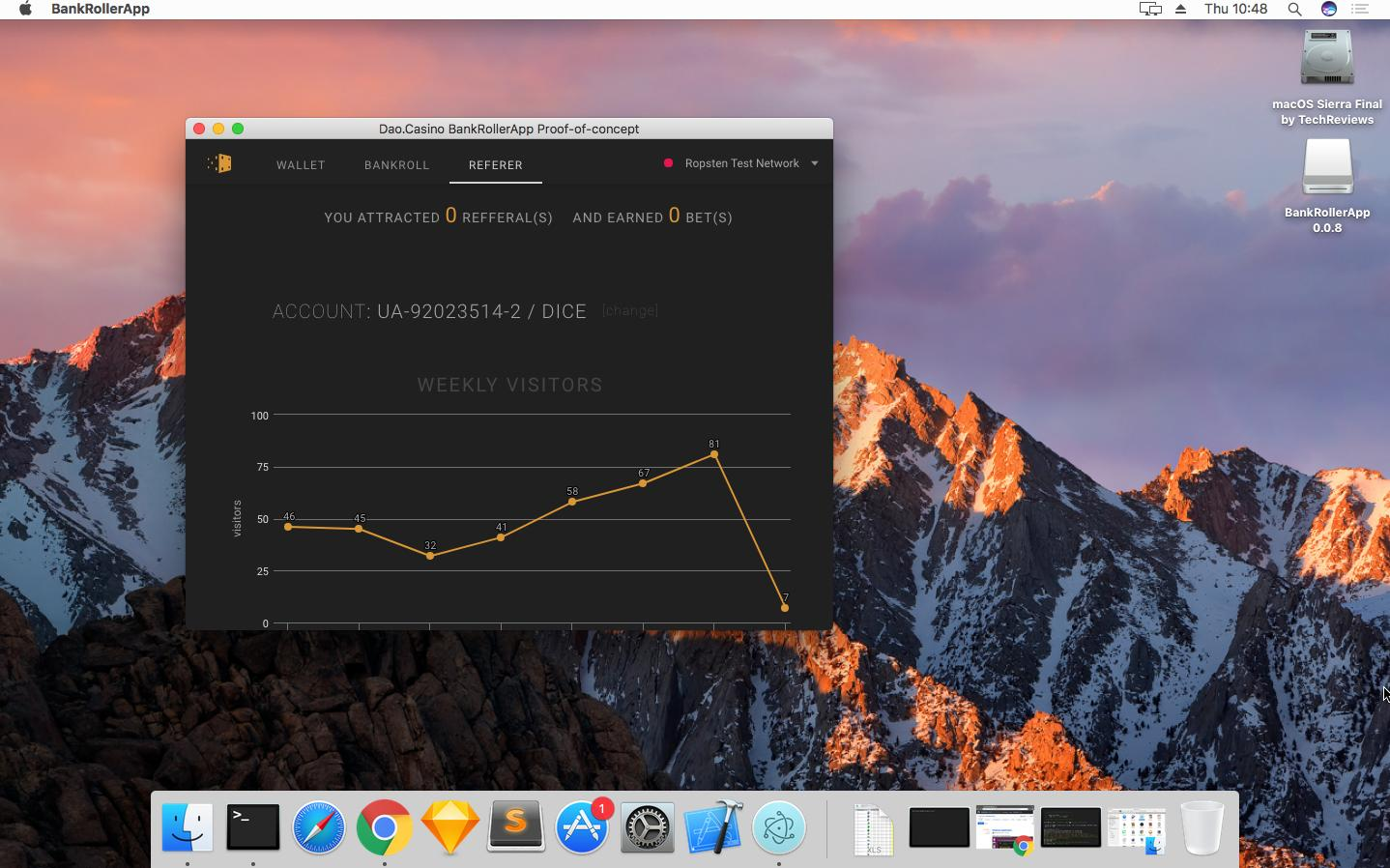This screenshot has width=1390, height=868.
Task: Click the Thu 10:48 clock
Action: point(1235,9)
